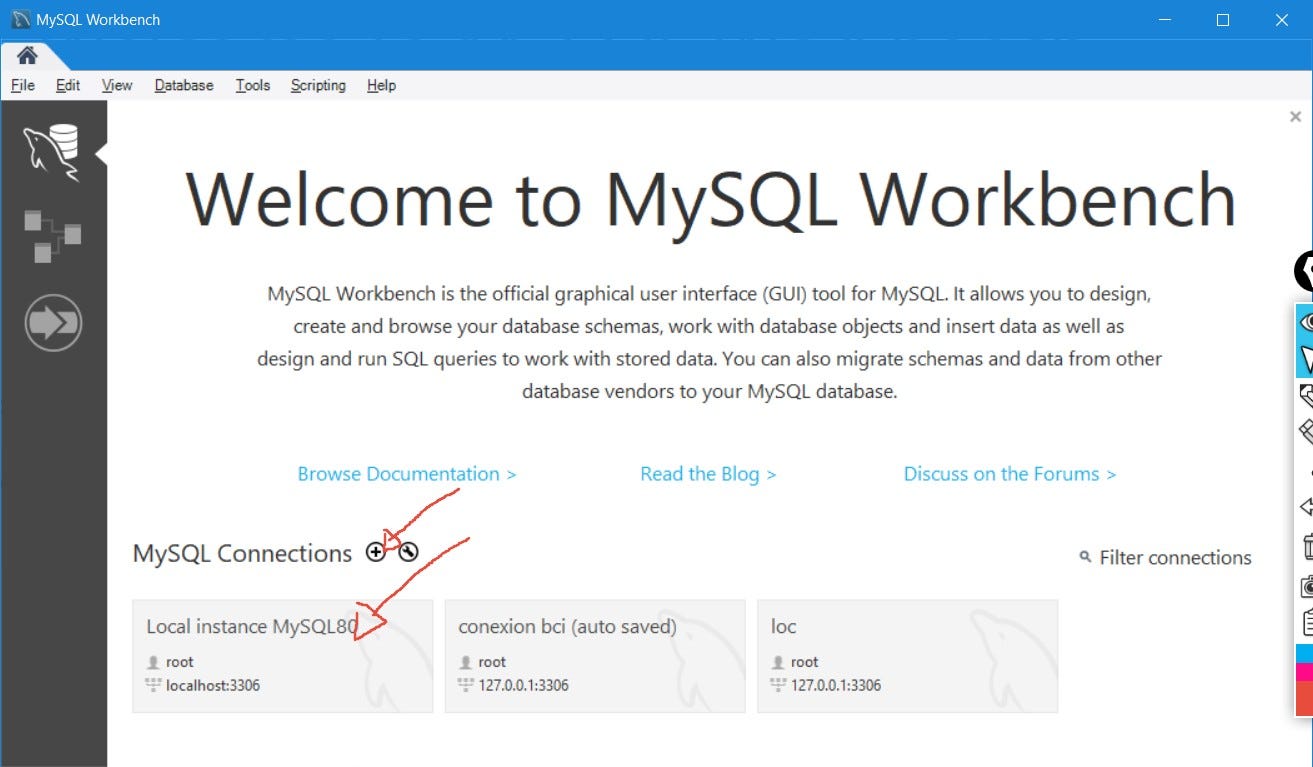Open the loc connection tile
The image size is (1313, 767).
(908, 656)
